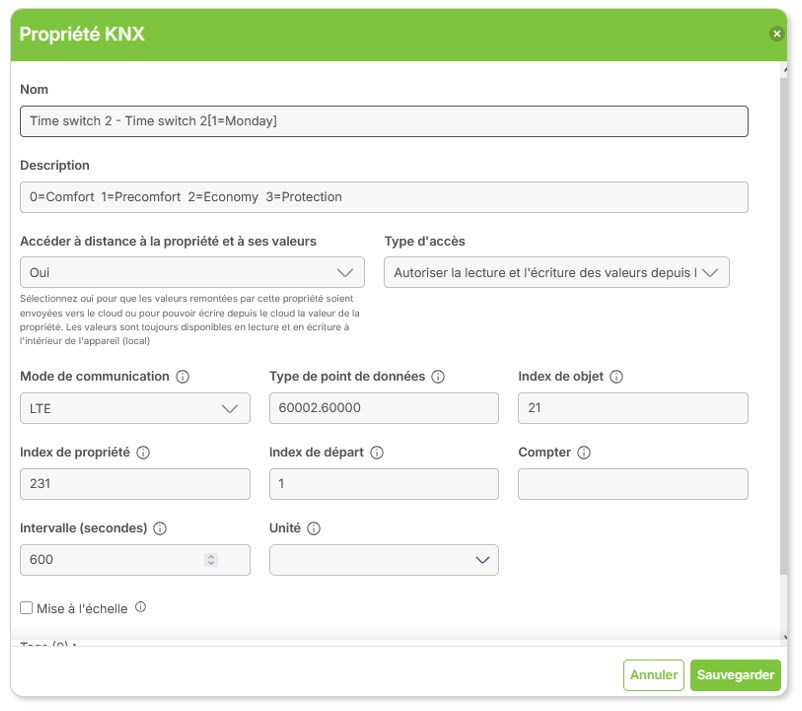Edit the Intervalle value 600 field
The image size is (802, 711).
(135, 560)
